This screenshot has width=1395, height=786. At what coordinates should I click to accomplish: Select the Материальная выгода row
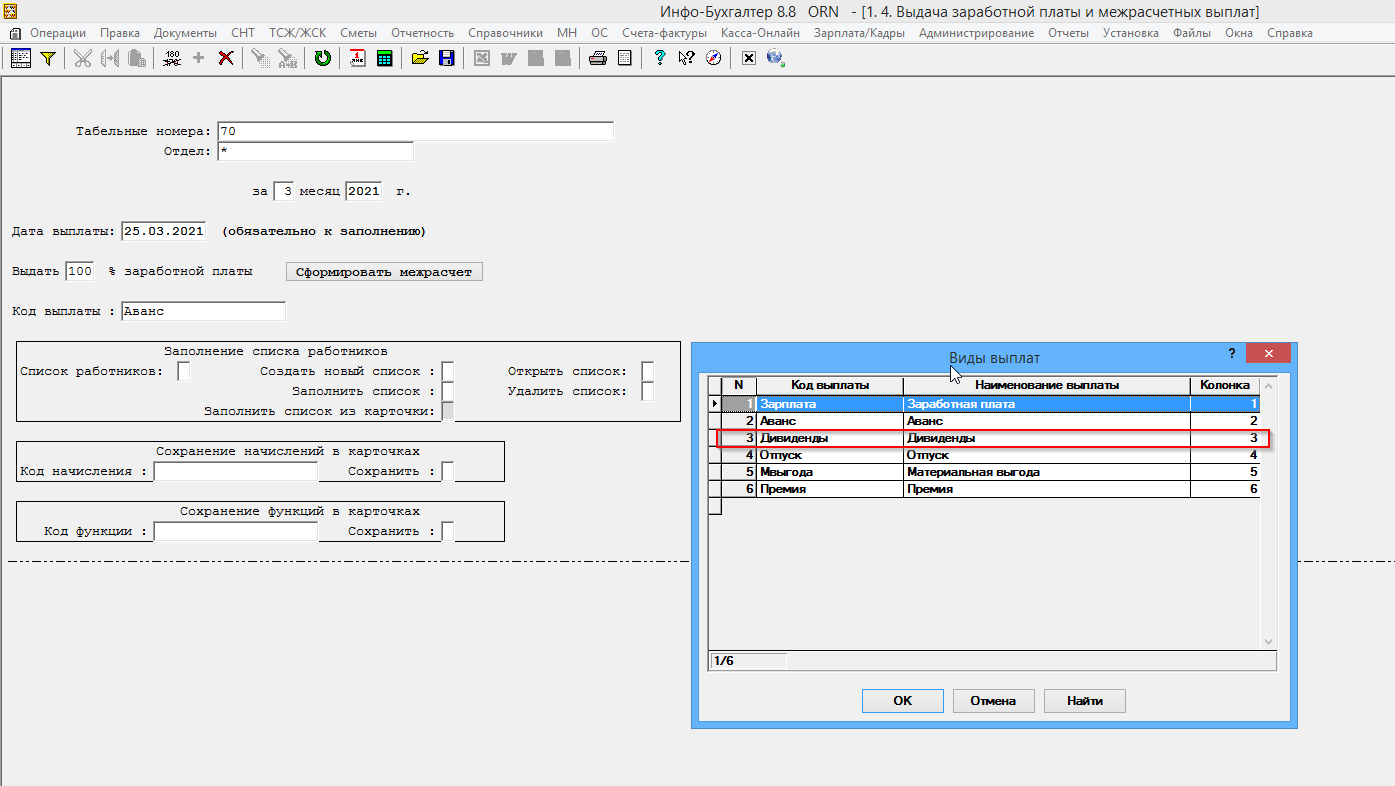point(984,472)
